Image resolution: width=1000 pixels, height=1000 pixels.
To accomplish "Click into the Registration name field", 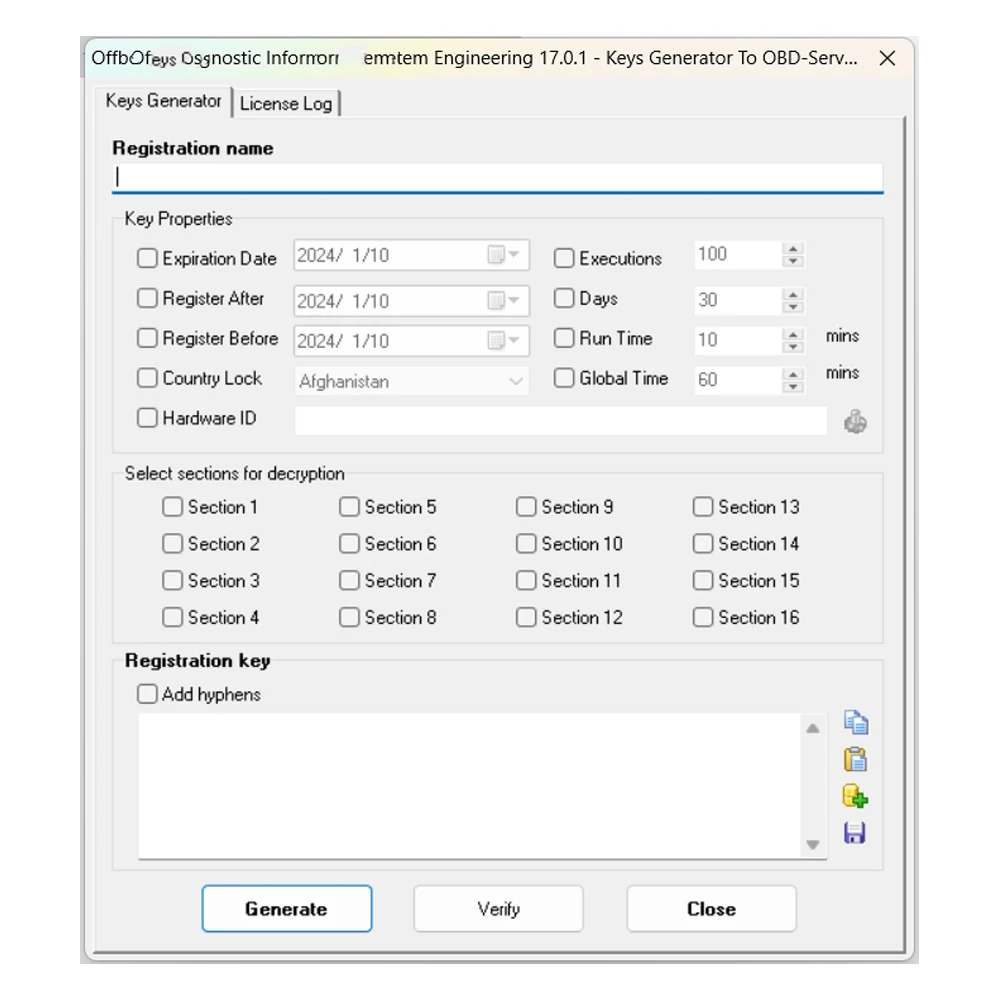I will tap(498, 178).
